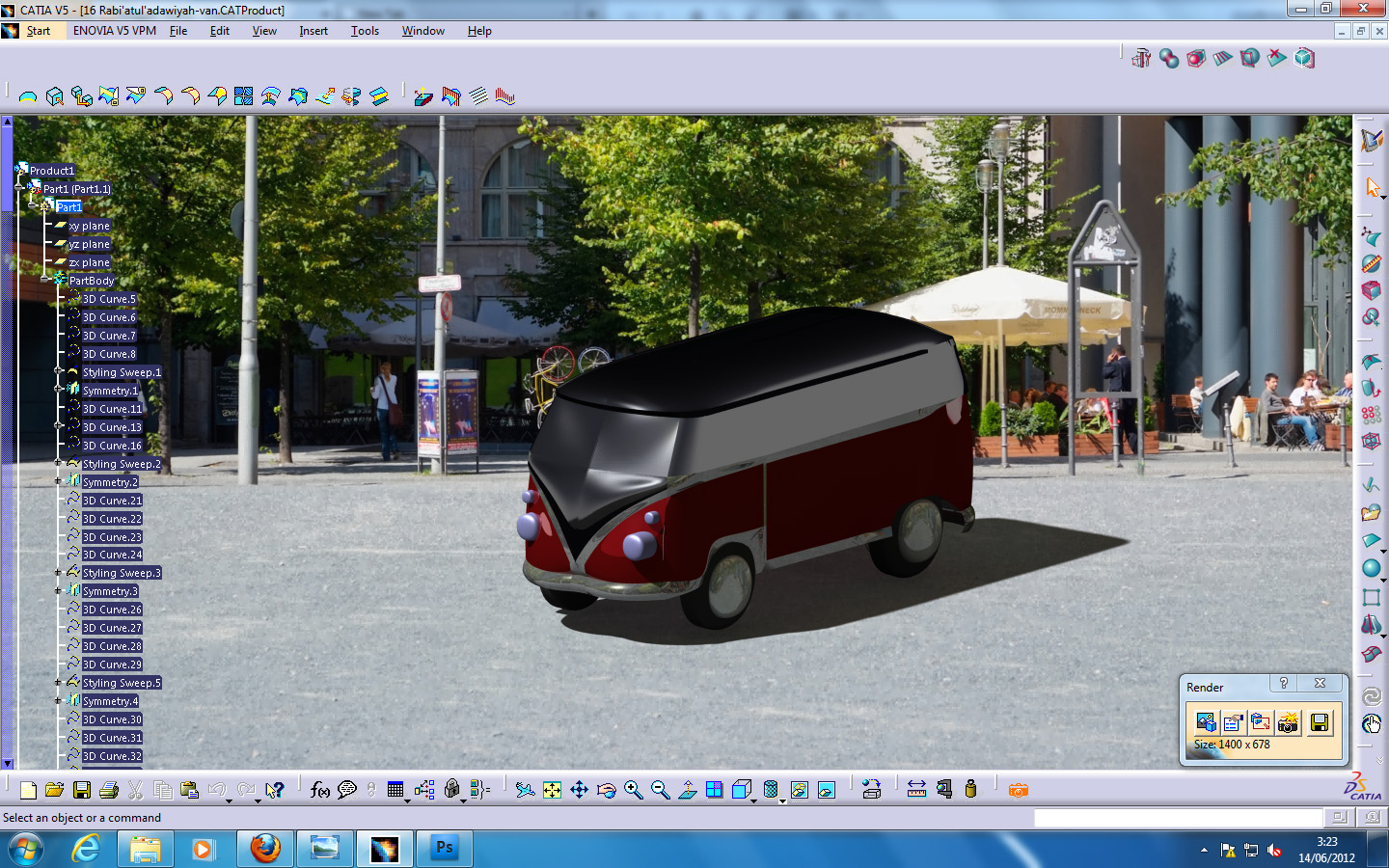The image size is (1389, 868).
Task: Select the Rotate tool
Action: click(x=607, y=789)
